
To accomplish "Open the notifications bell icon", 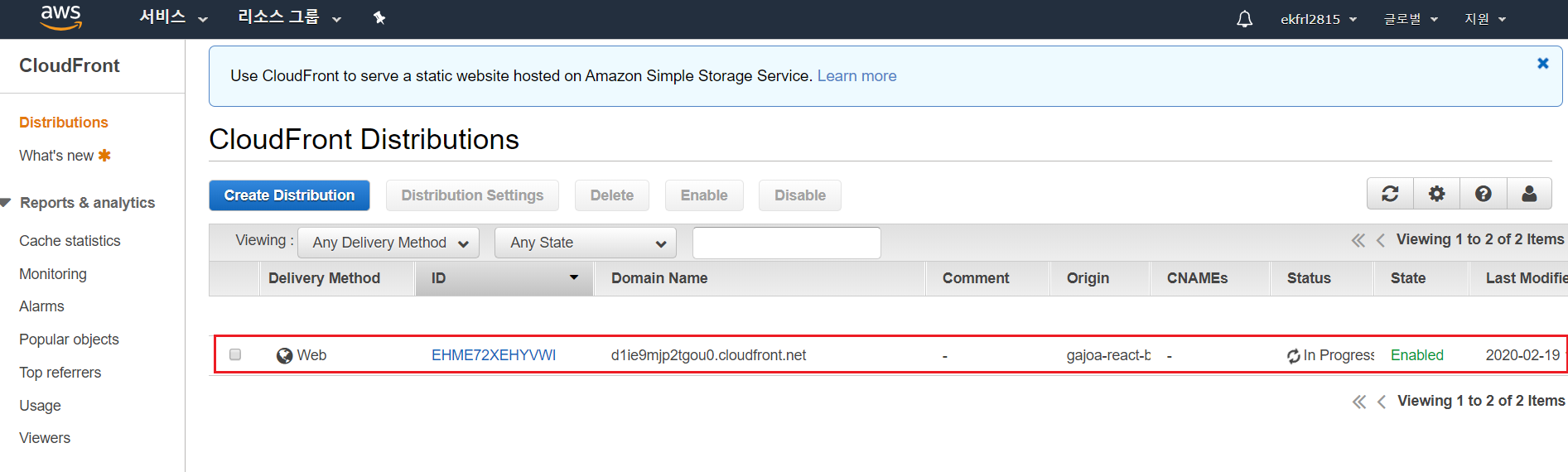I will click(1244, 19).
